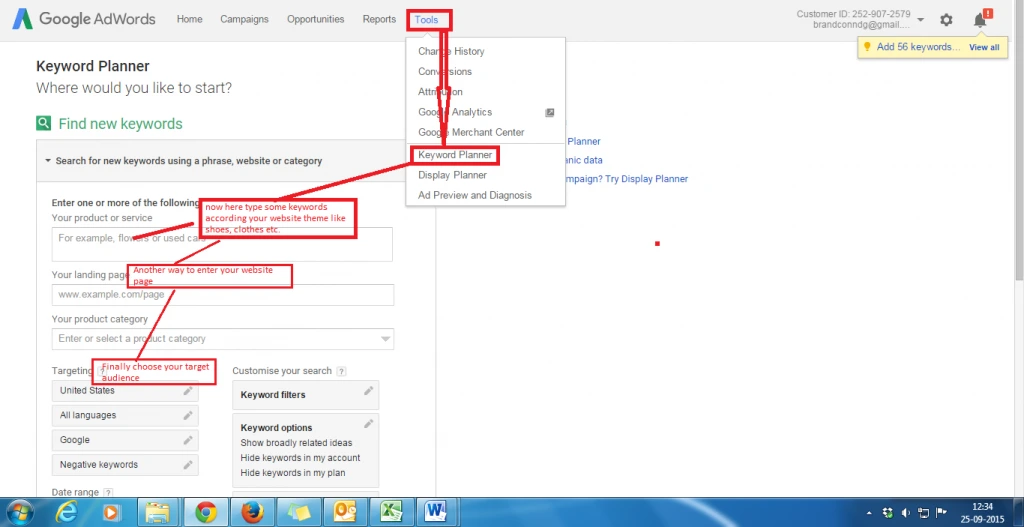Image resolution: width=1024 pixels, height=527 pixels.
Task: Switch to Google Chrome on taskbar
Action: click(206, 512)
